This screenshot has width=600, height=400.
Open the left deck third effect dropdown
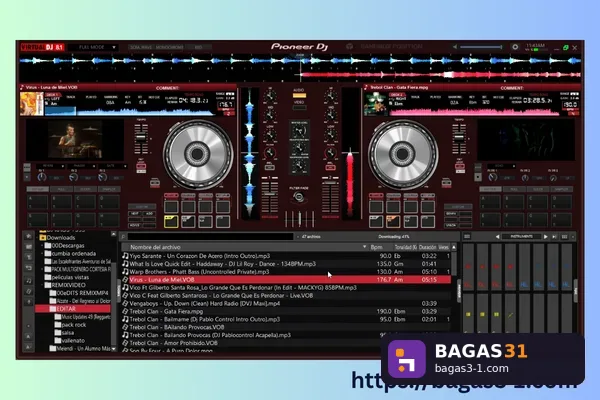coord(112,166)
